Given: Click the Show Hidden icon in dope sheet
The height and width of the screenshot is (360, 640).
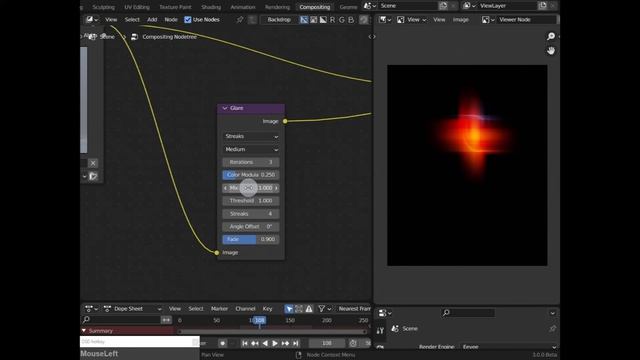Looking at the screenshot, I should click(x=299, y=309).
